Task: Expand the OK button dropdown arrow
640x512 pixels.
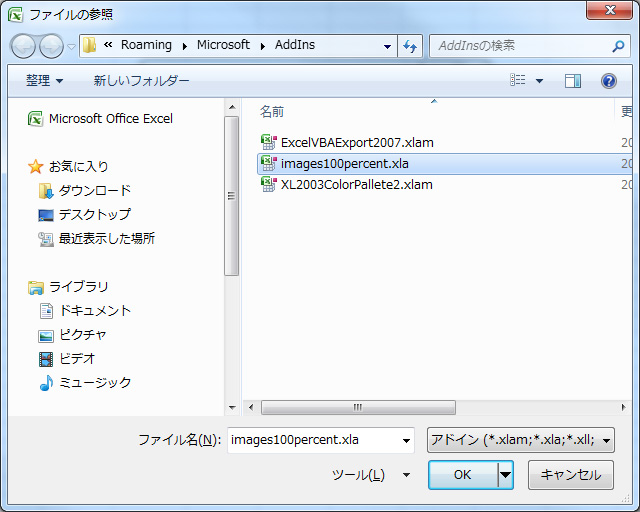Action: pos(505,475)
